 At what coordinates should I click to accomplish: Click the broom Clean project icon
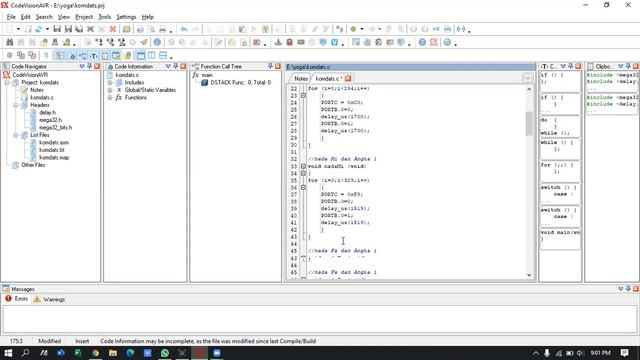pyautogui.click(x=144, y=42)
